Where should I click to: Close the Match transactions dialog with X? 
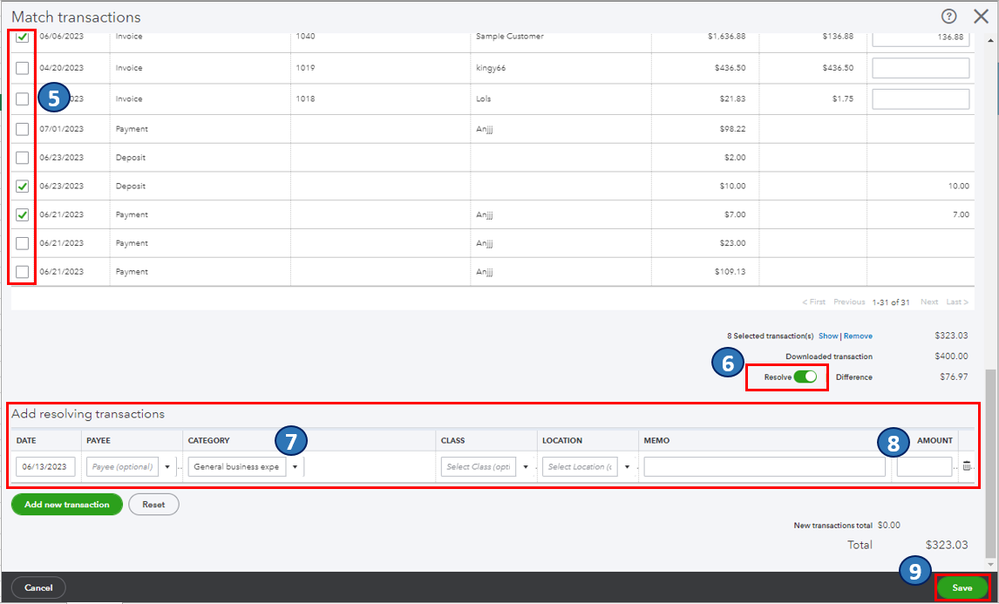(981, 17)
